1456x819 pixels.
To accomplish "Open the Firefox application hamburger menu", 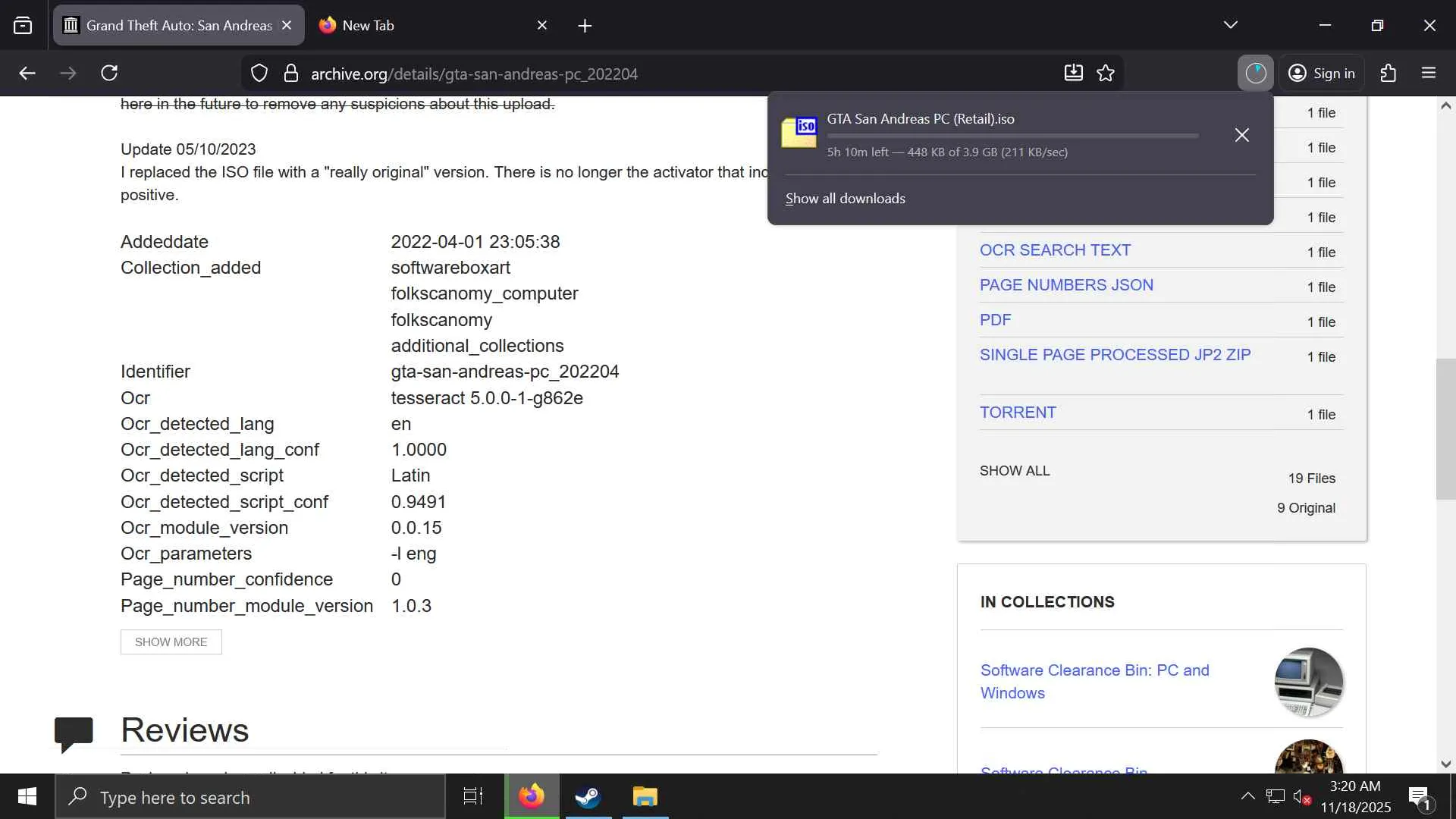I will tap(1429, 73).
